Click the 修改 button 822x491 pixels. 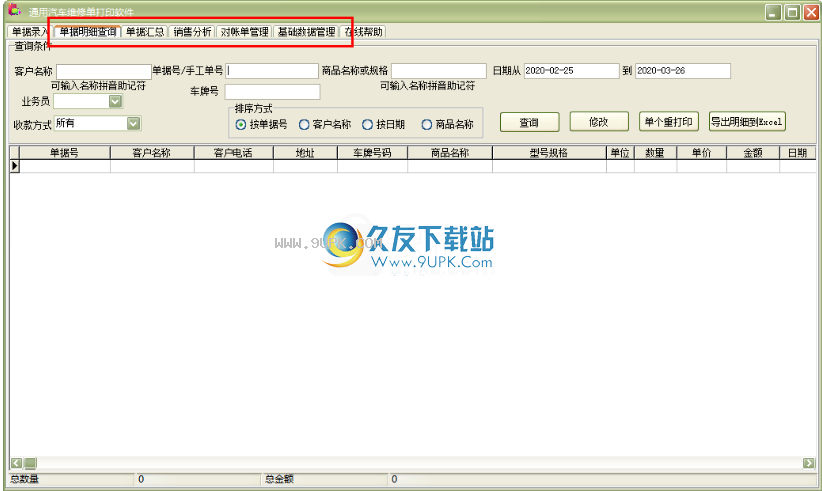pyautogui.click(x=599, y=122)
